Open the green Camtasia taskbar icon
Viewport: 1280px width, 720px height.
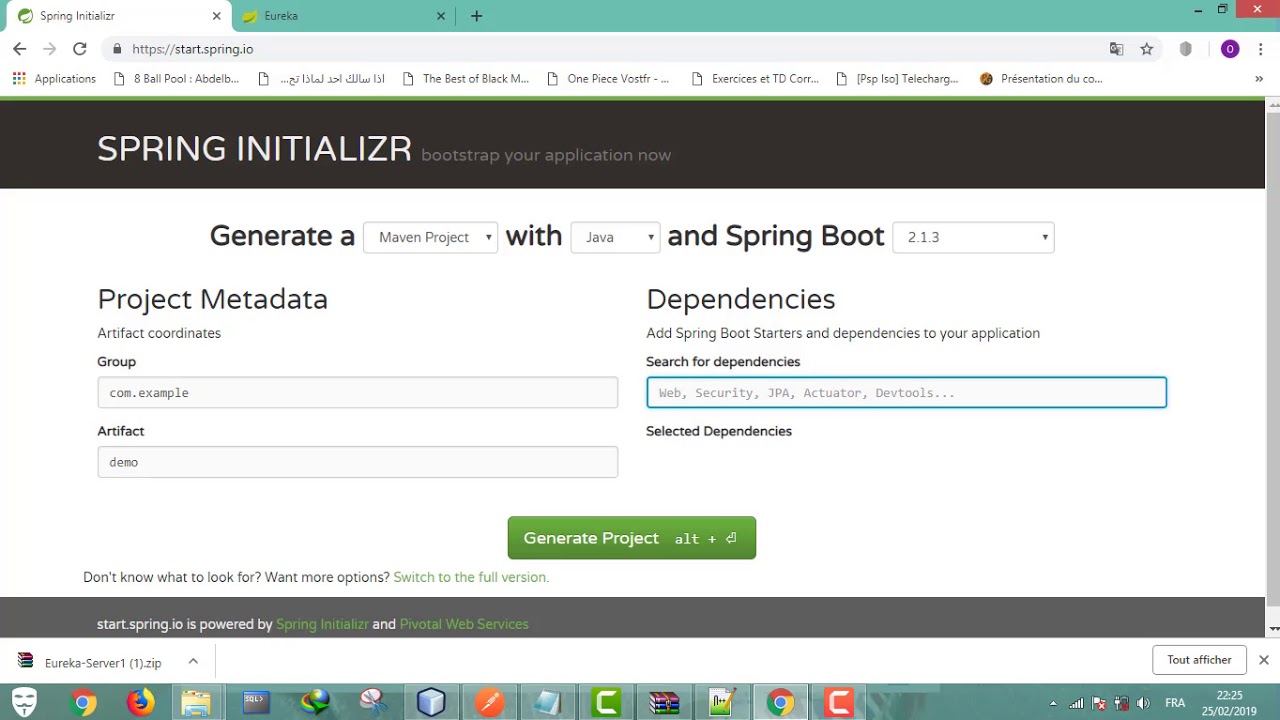(x=606, y=703)
